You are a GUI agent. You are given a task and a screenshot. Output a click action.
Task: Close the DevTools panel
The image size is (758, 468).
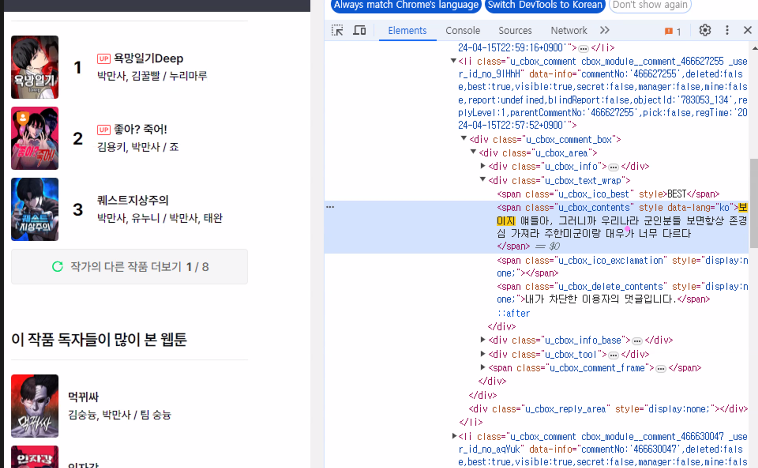point(747,30)
